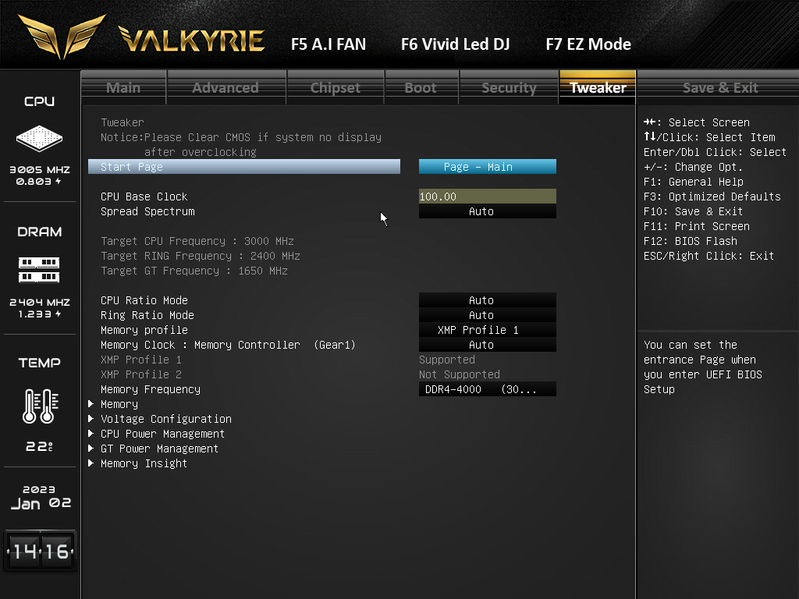Click the XMP Profile 2 Not Supported status
Image resolution: width=799 pixels, height=599 pixels.
click(460, 374)
